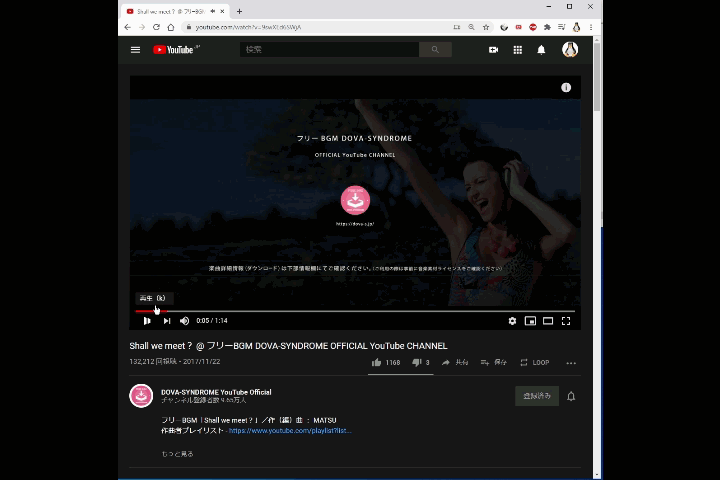This screenshot has width=720, height=480.
Task: Open a new browser tab
Action: 239,11
